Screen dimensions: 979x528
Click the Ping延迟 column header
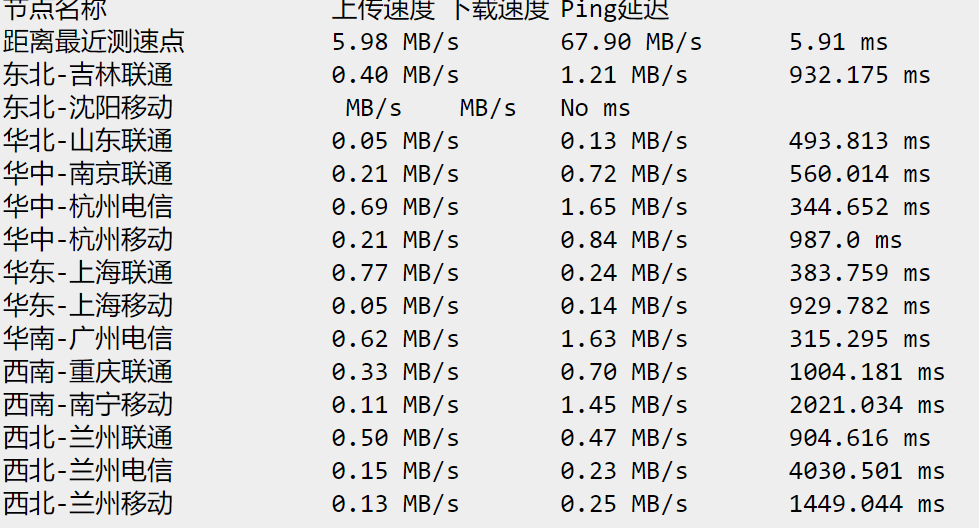click(x=614, y=10)
